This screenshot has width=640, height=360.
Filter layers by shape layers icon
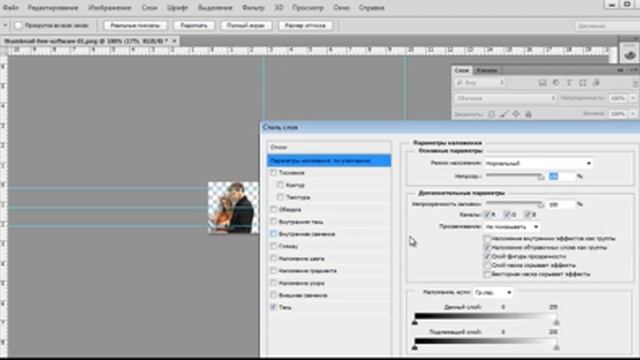(582, 83)
